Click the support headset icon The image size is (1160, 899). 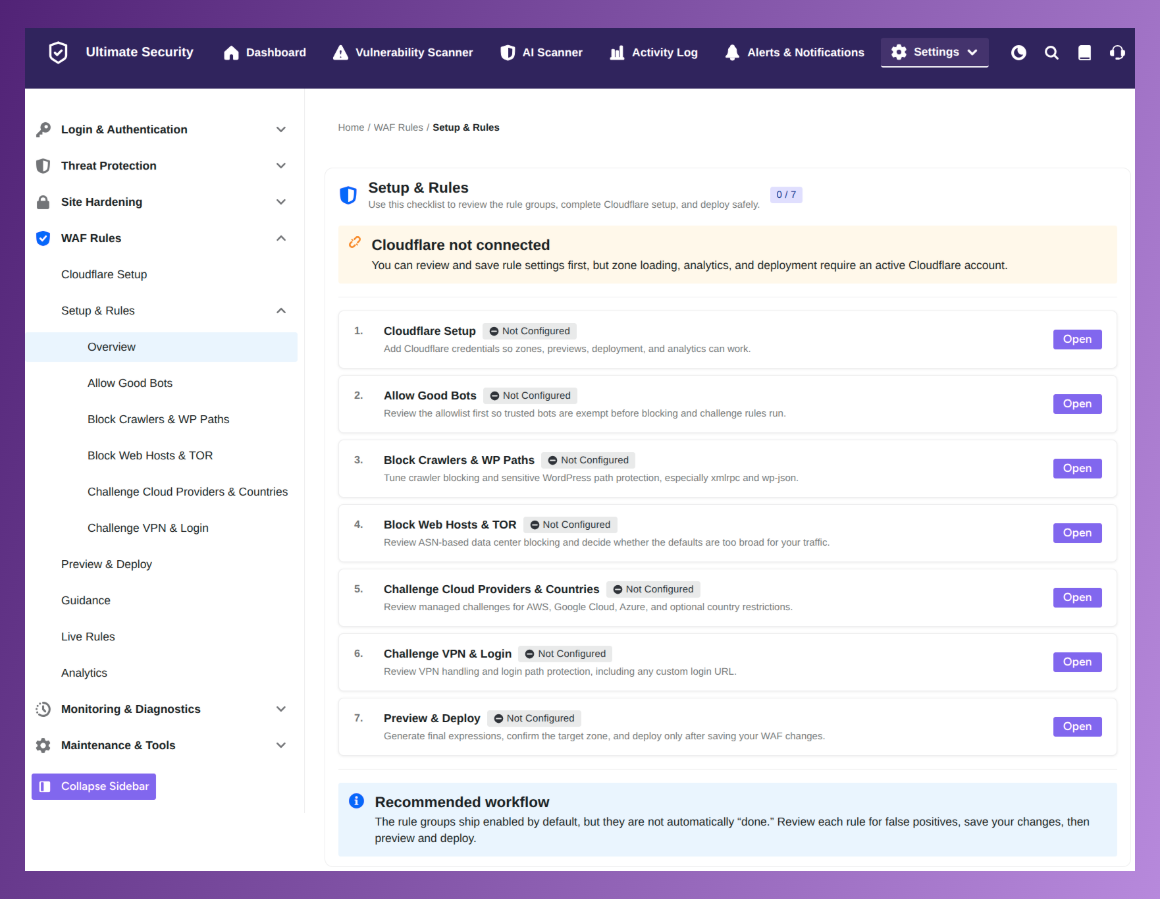1117,53
